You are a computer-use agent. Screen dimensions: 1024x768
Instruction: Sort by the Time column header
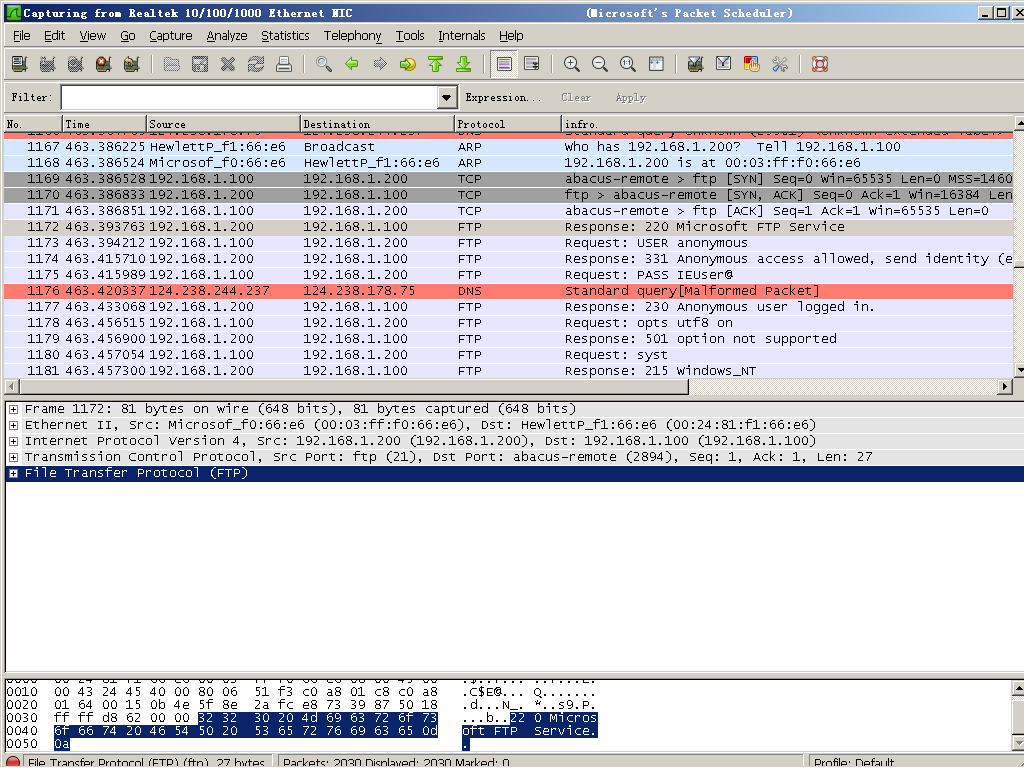coord(104,124)
